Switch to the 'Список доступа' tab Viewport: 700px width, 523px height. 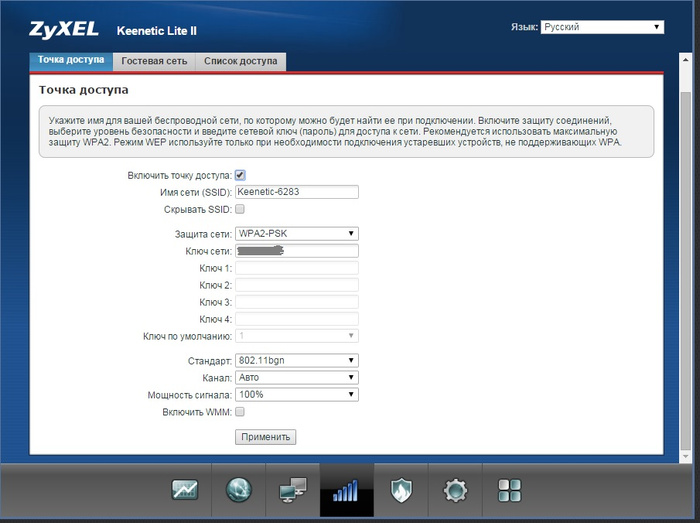pyautogui.click(x=240, y=61)
